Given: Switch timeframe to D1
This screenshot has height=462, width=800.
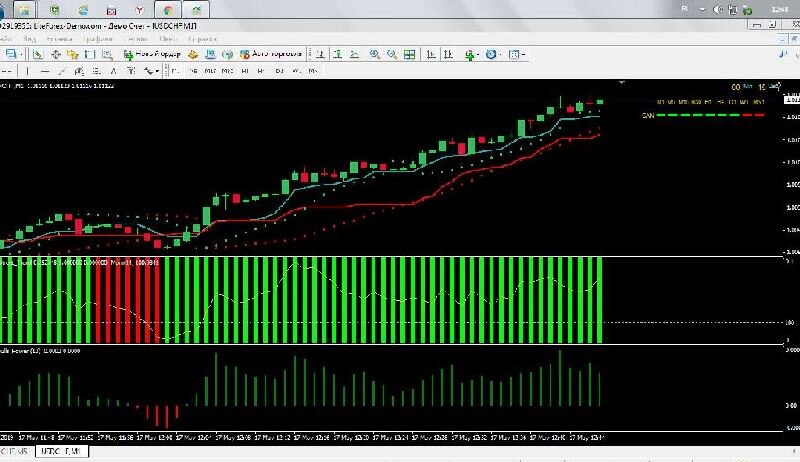Looking at the screenshot, I should pyautogui.click(x=279, y=71).
